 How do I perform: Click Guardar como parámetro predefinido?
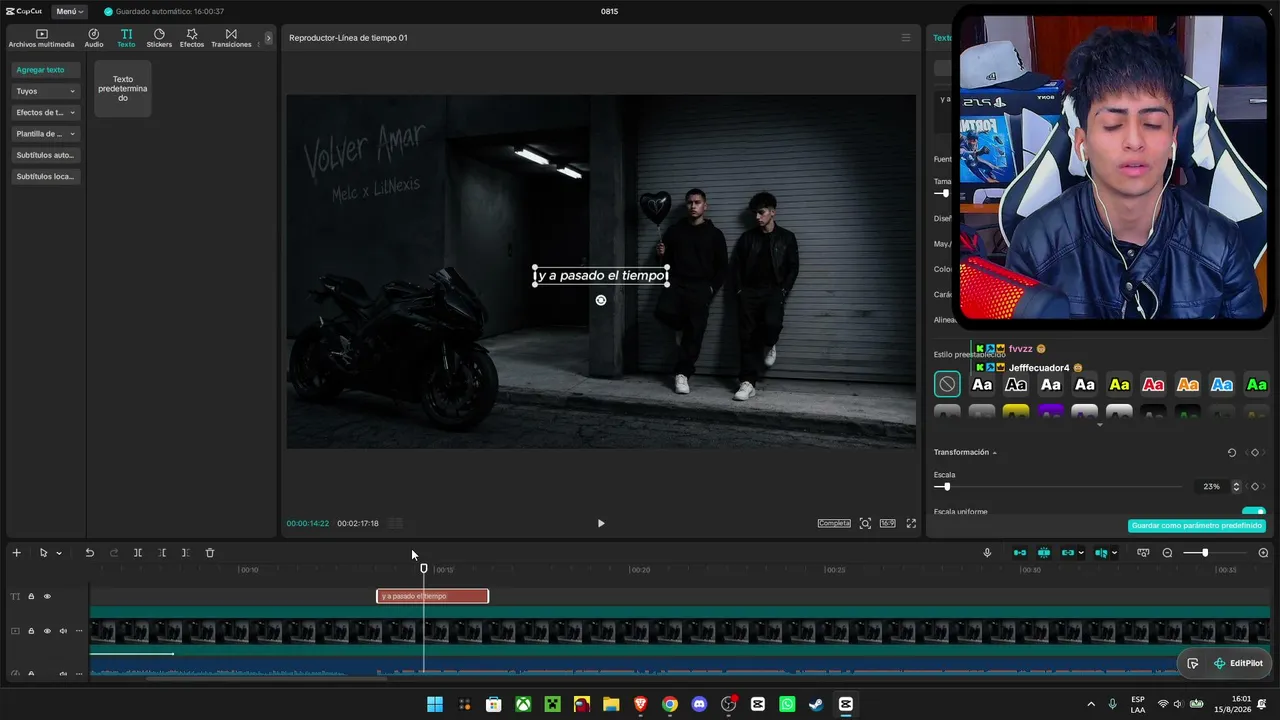[x=1197, y=526]
